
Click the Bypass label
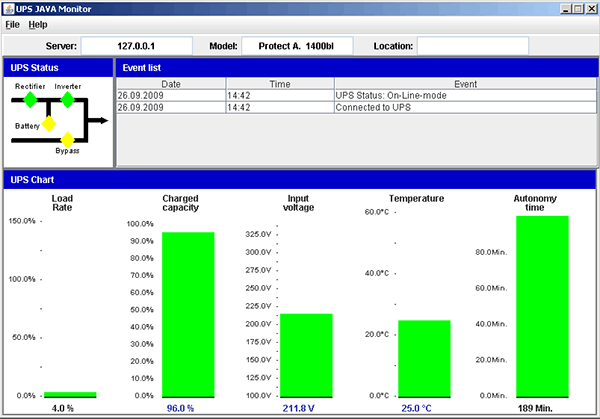(x=67, y=151)
